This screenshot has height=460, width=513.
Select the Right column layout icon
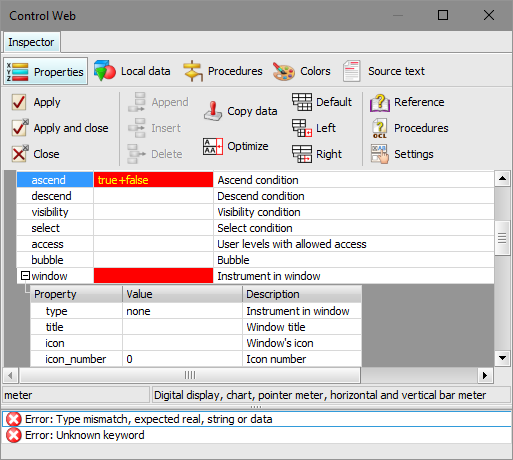tap(302, 154)
